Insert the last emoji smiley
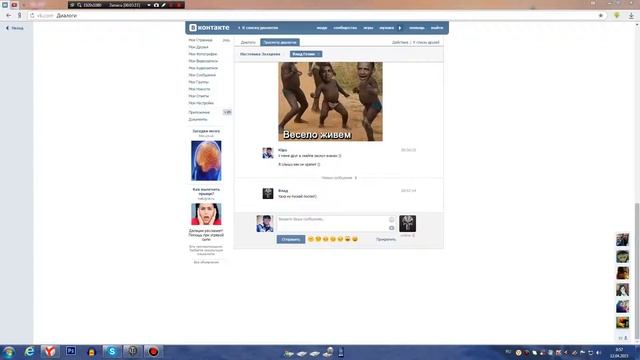 tap(355, 239)
